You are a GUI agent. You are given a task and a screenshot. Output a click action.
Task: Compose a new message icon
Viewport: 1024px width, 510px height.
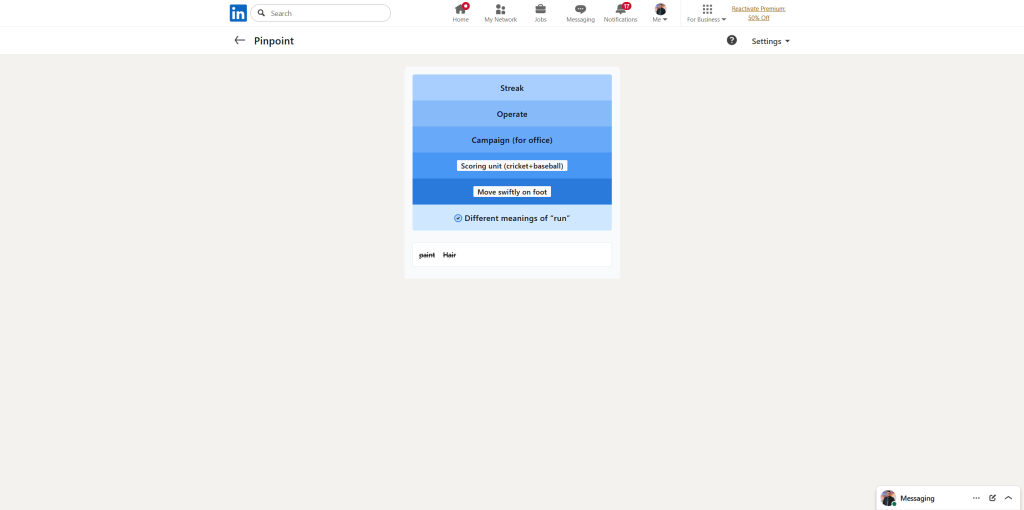(993, 498)
